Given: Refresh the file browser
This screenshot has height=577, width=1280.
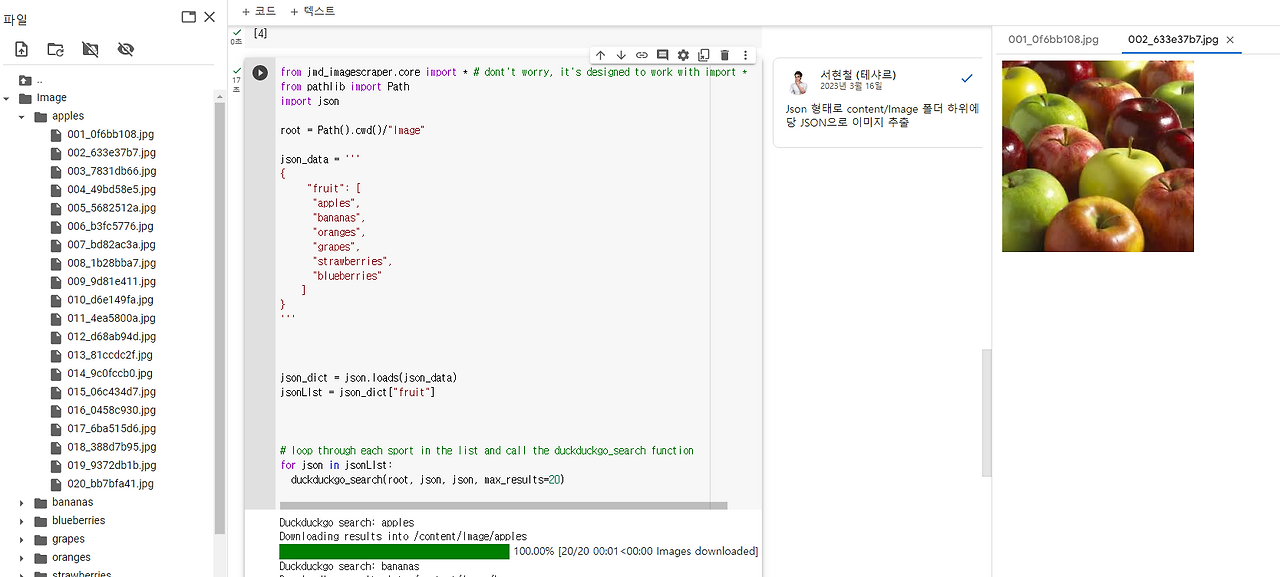Looking at the screenshot, I should 55,49.
